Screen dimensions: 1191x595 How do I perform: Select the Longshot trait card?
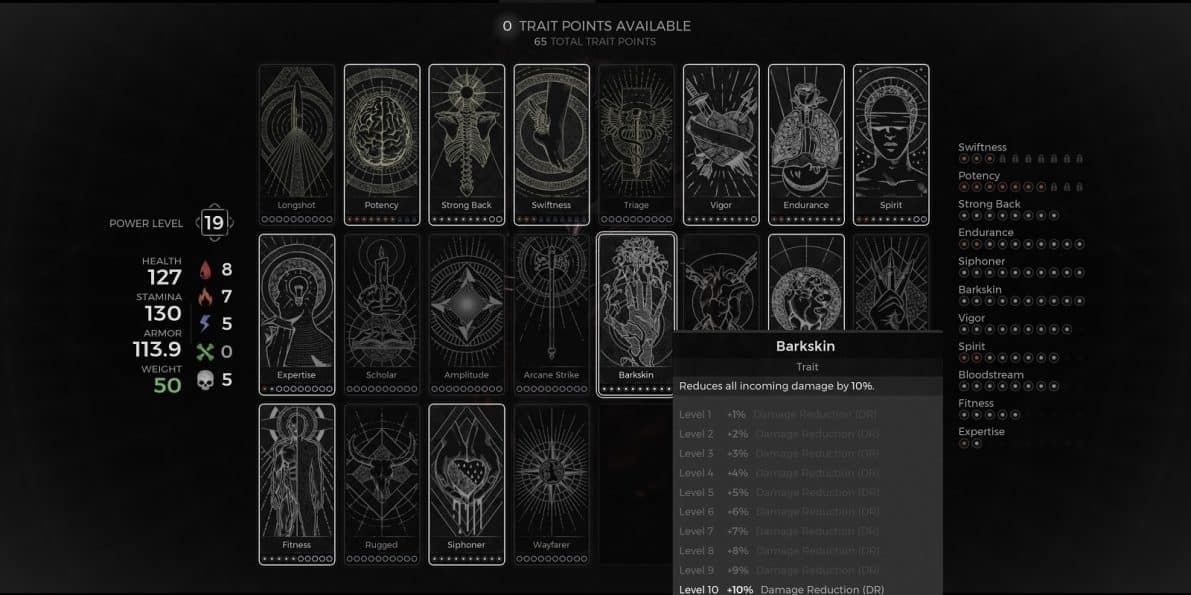pos(297,145)
